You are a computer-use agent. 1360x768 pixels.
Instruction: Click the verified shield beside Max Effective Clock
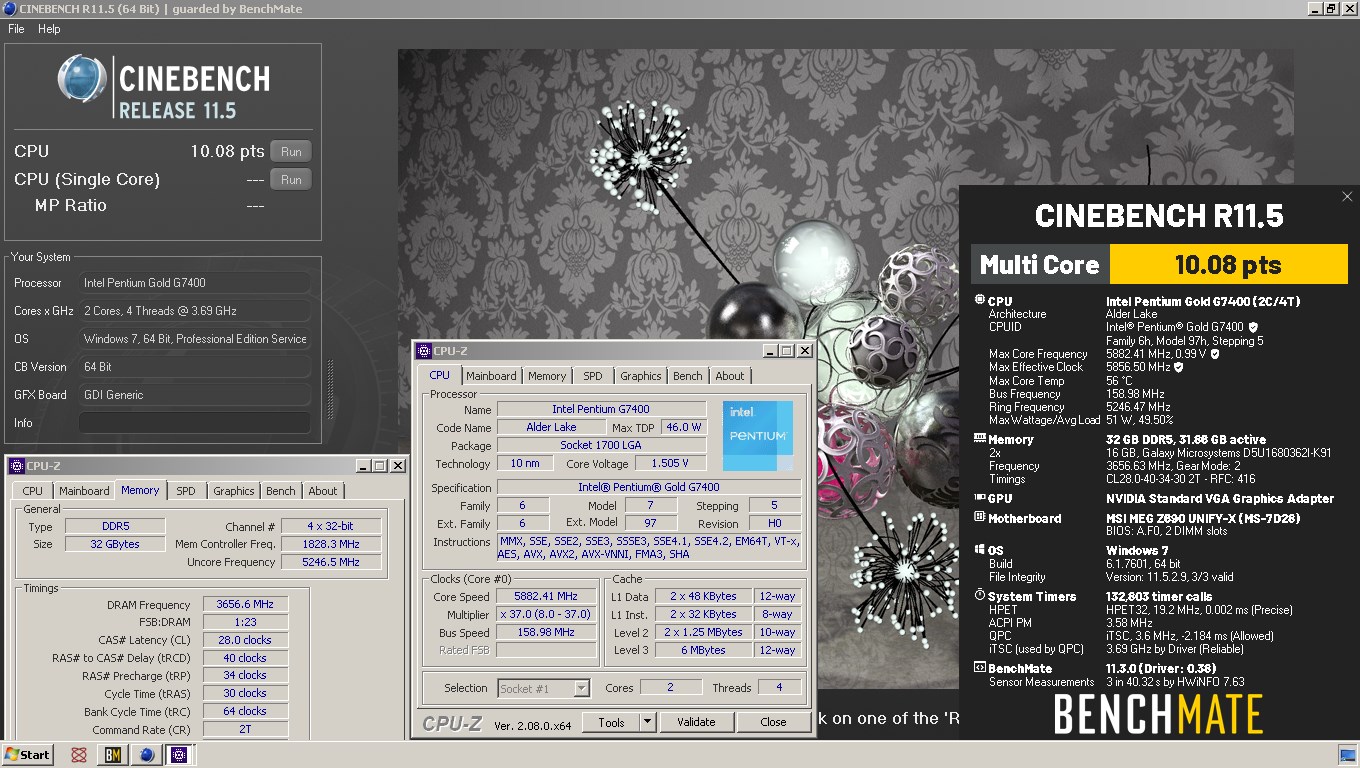[1178, 367]
